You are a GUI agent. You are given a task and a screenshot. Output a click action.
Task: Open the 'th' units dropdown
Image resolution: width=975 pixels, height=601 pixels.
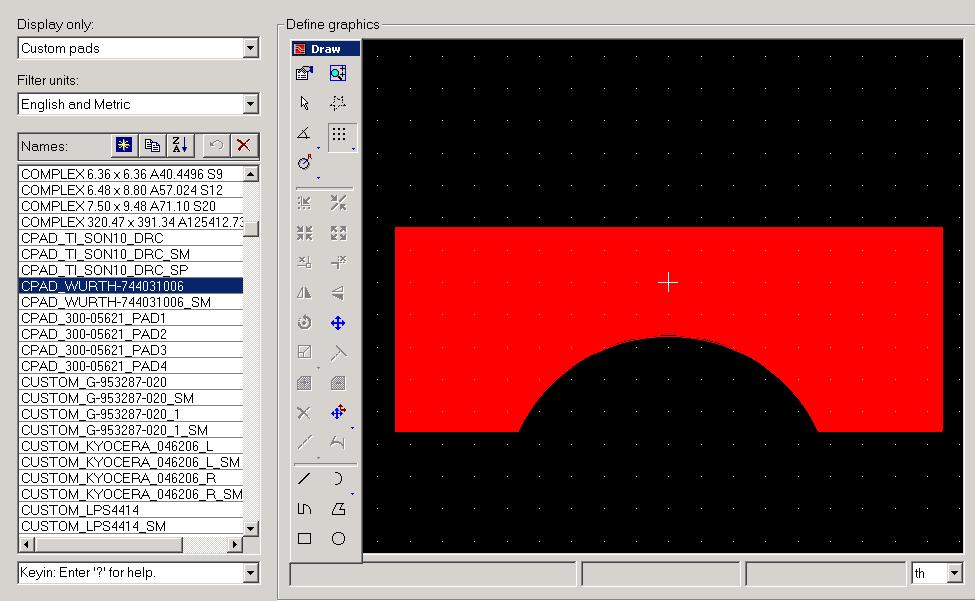pos(955,573)
